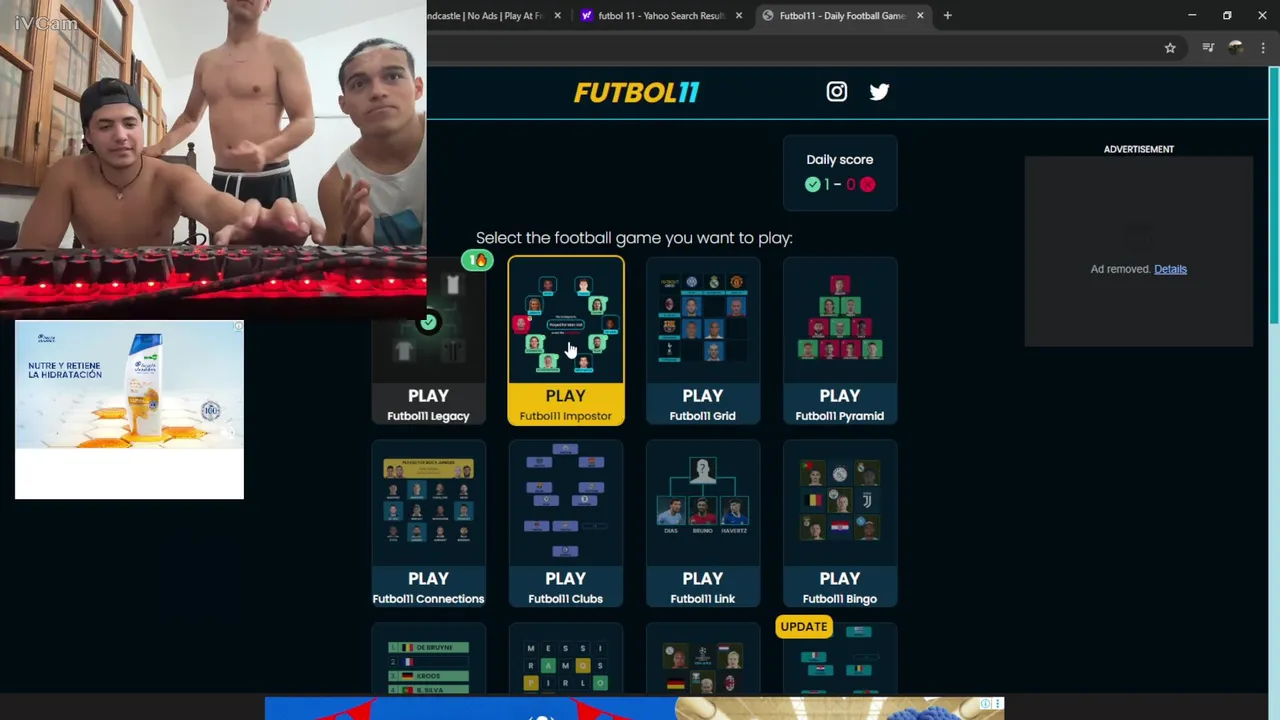Click completed checkmark on Legacy card
Viewport: 1280px width, 720px height.
[428, 322]
